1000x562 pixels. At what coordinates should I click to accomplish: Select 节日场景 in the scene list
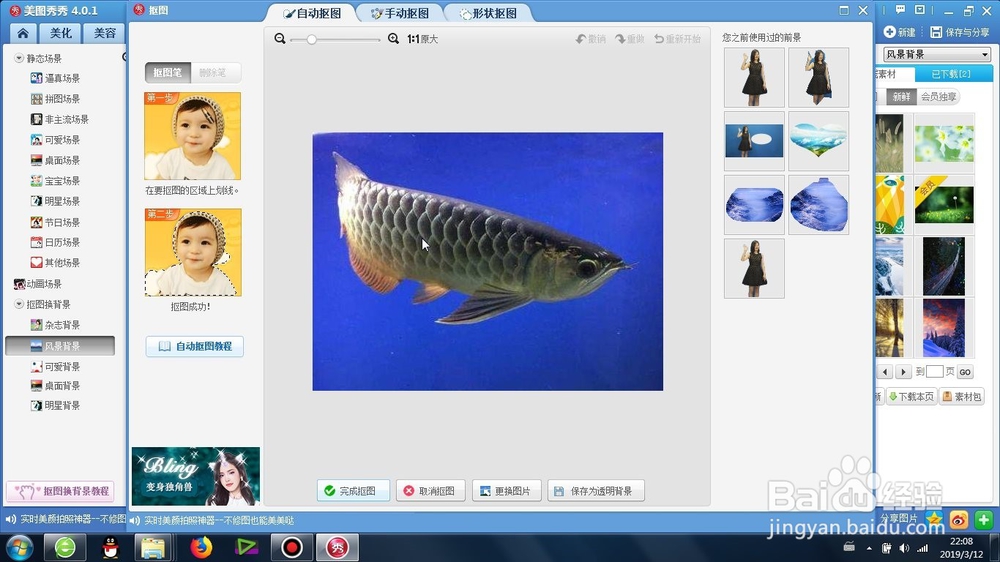(55, 222)
